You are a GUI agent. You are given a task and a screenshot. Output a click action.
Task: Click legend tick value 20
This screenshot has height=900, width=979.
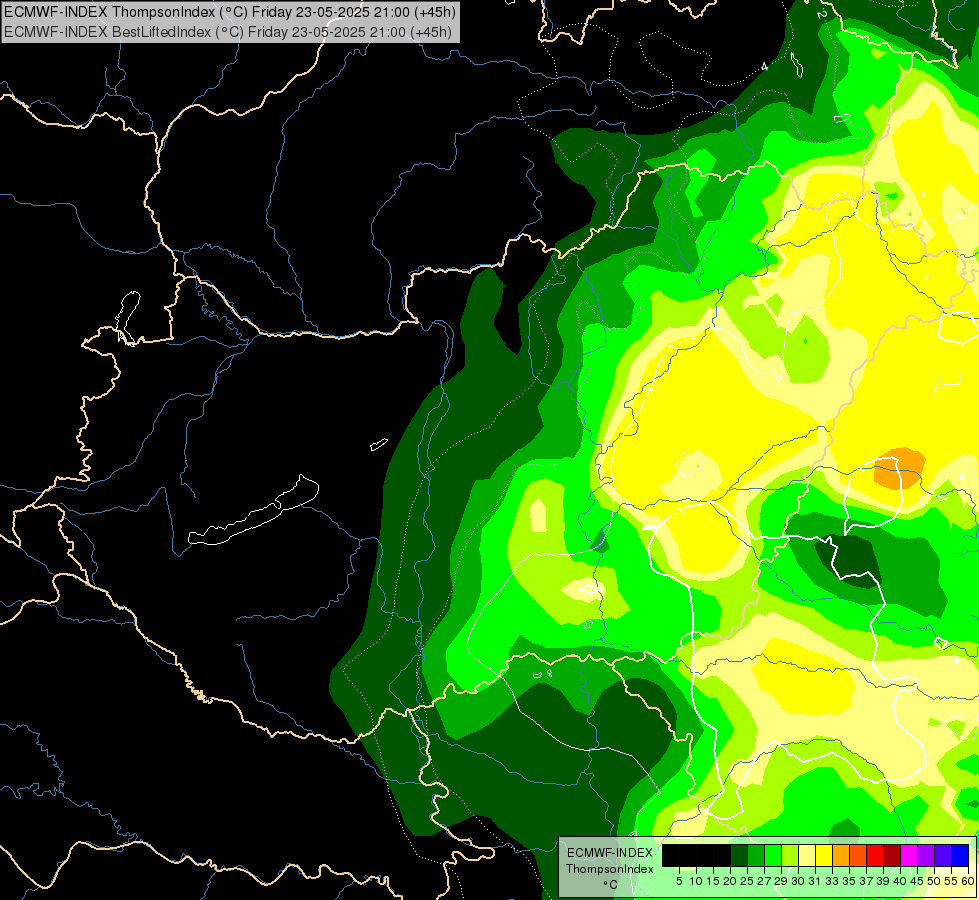730,881
